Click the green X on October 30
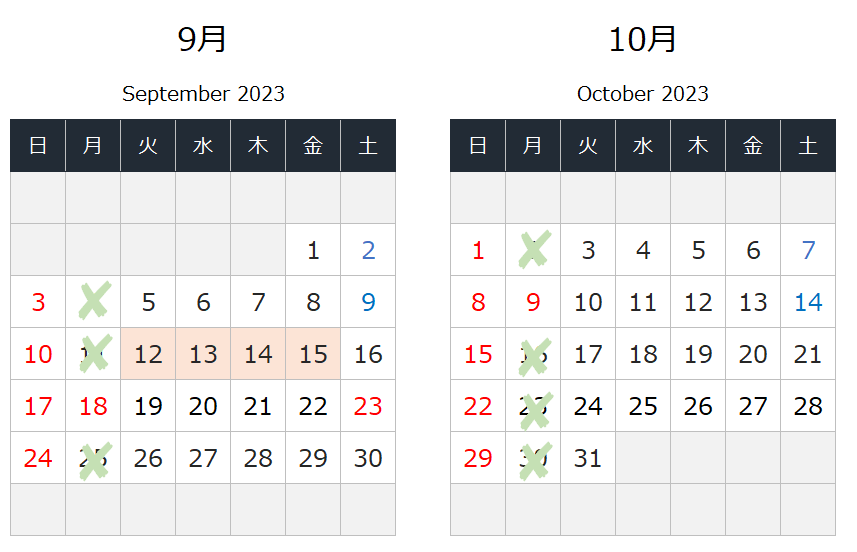 pos(535,461)
